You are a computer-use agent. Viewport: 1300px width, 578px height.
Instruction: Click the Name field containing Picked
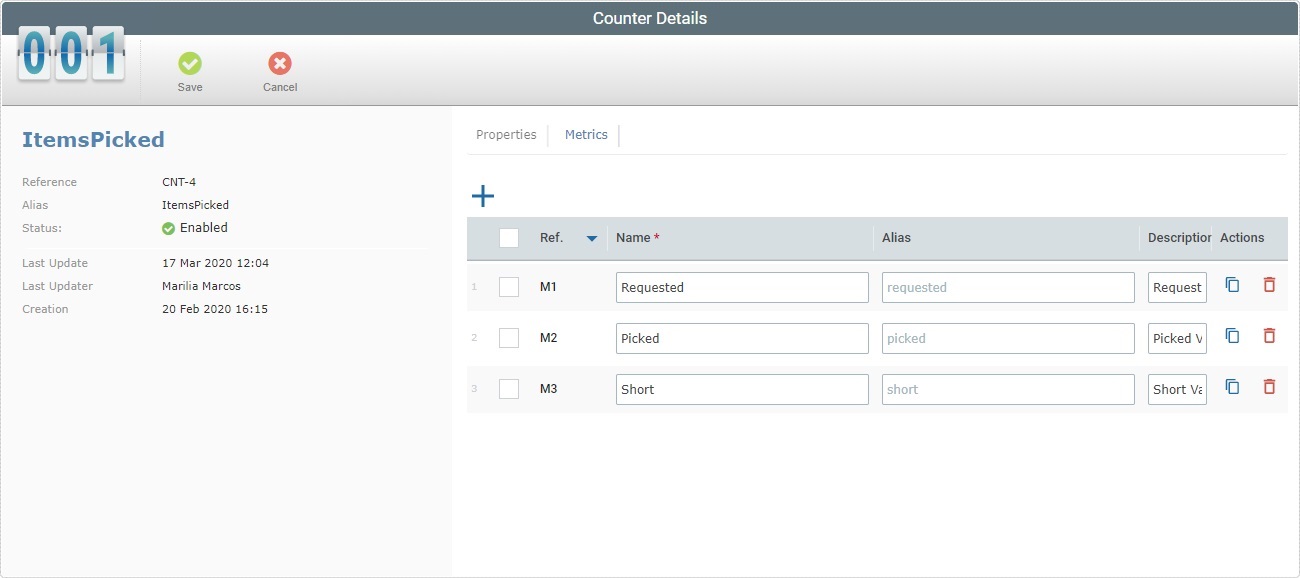click(x=742, y=338)
